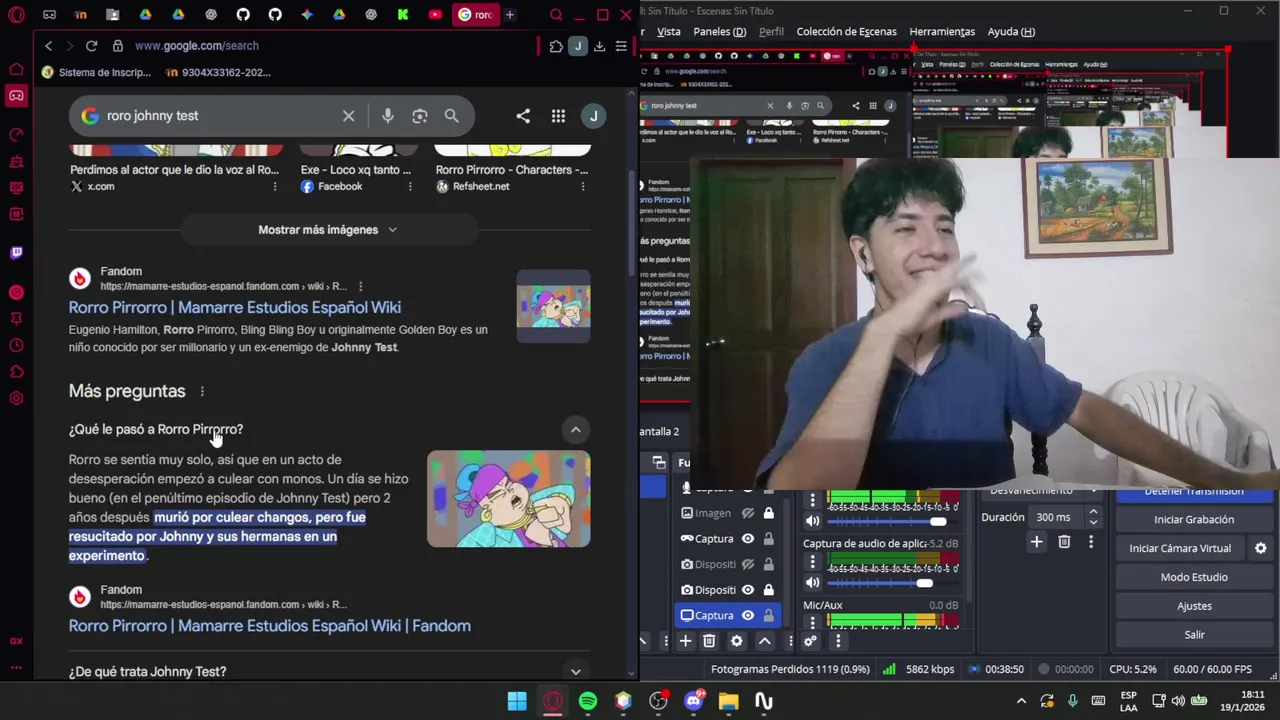This screenshot has width=1280, height=720.
Task: Start Google voice search microphone
Action: pyautogui.click(x=387, y=116)
